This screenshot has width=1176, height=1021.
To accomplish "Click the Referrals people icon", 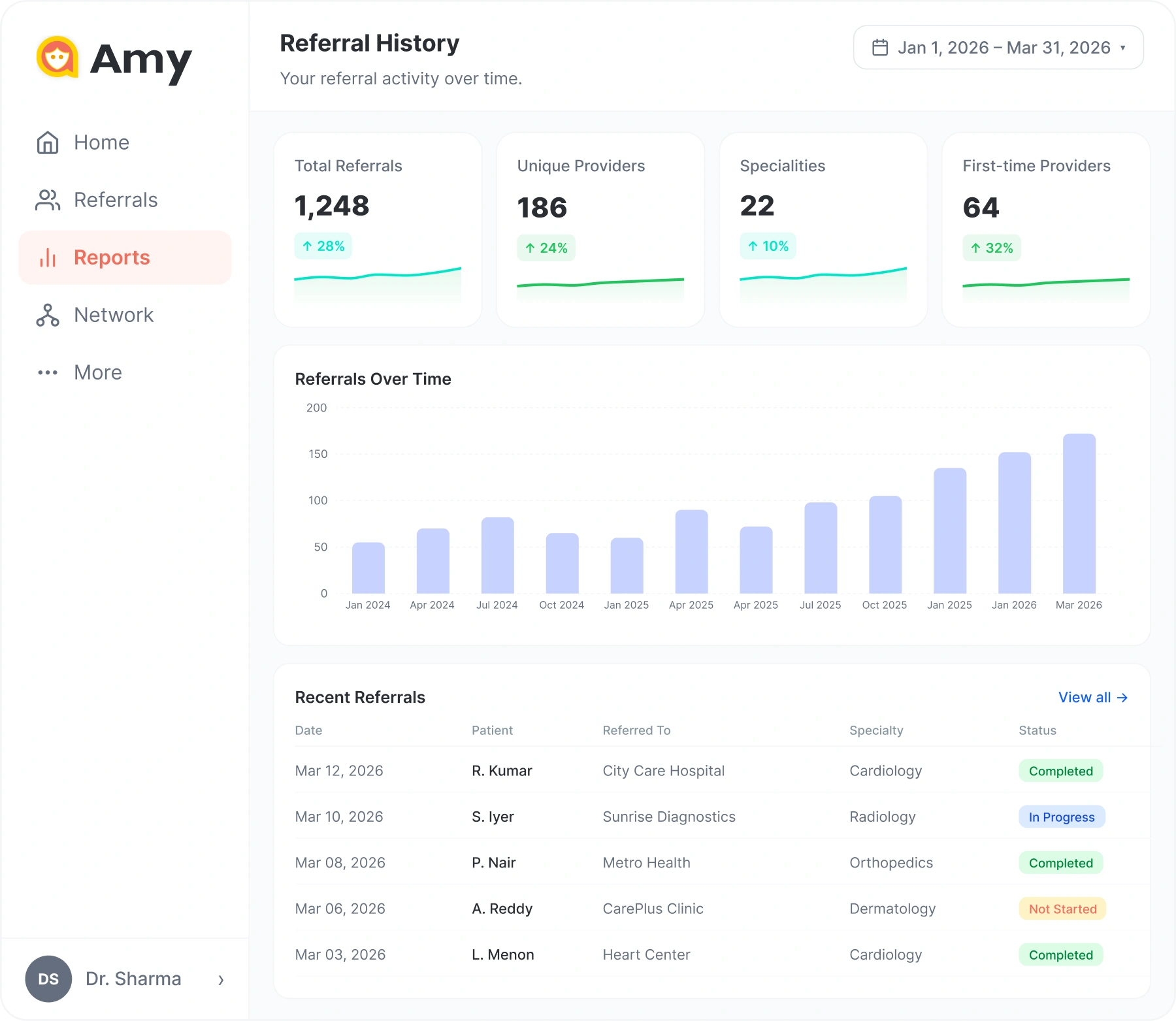I will 48,200.
